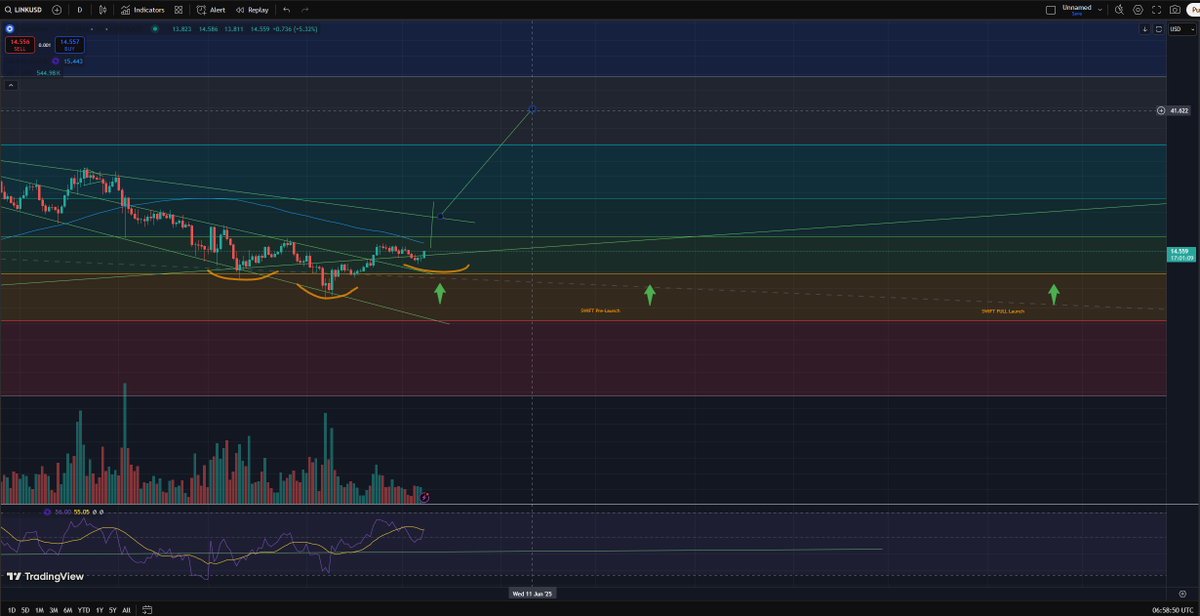Click the Wed 11 Jun '25 date label
Screen dimensions: 1200x616
532,593
